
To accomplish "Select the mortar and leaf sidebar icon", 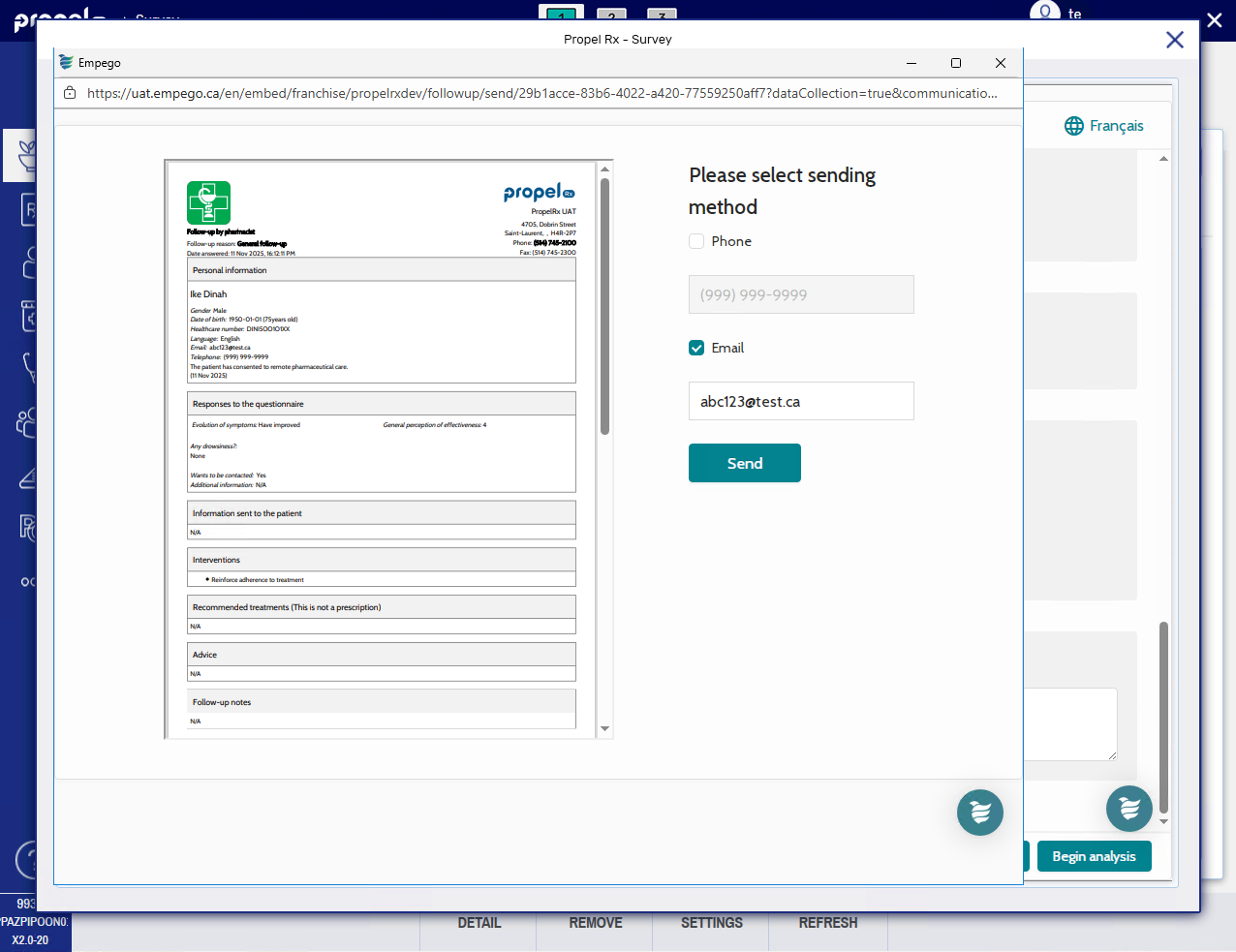I will pyautogui.click(x=26, y=155).
